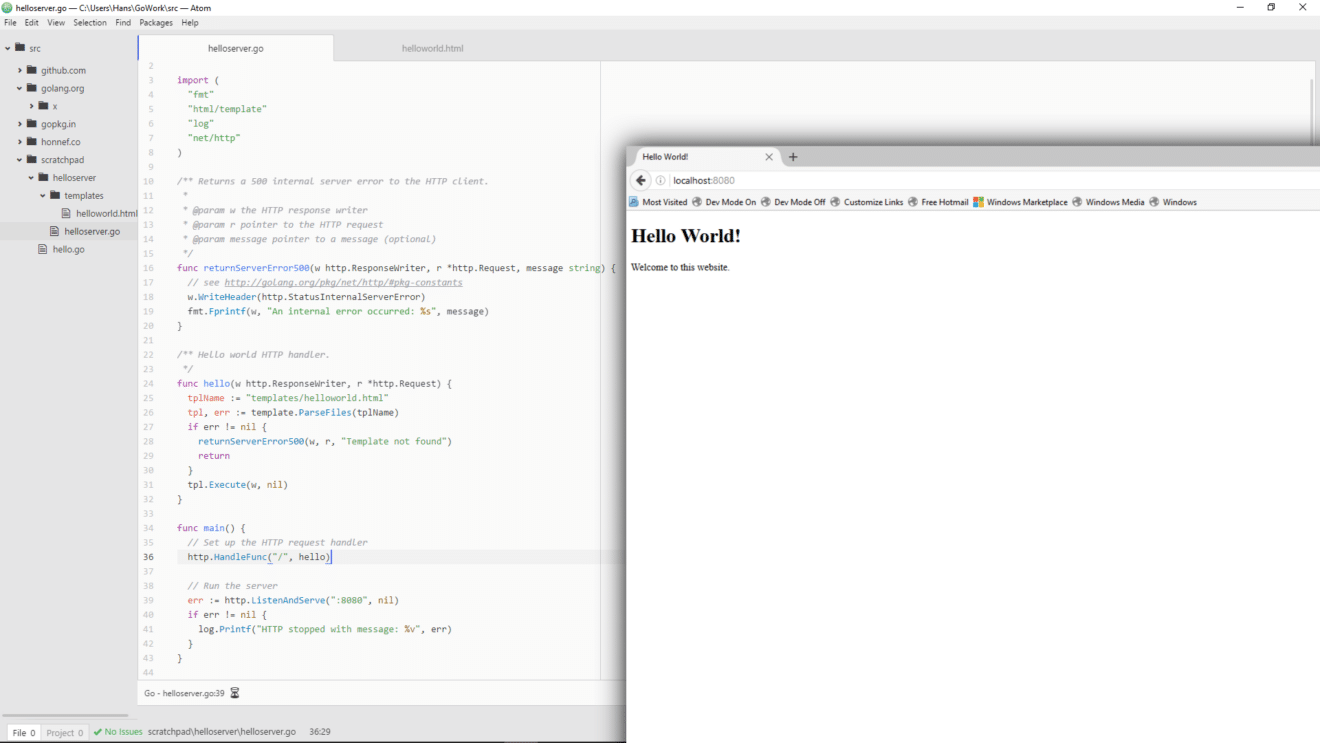1320x743 pixels.
Task: Click the site info icon in browser address bar
Action: (x=661, y=180)
